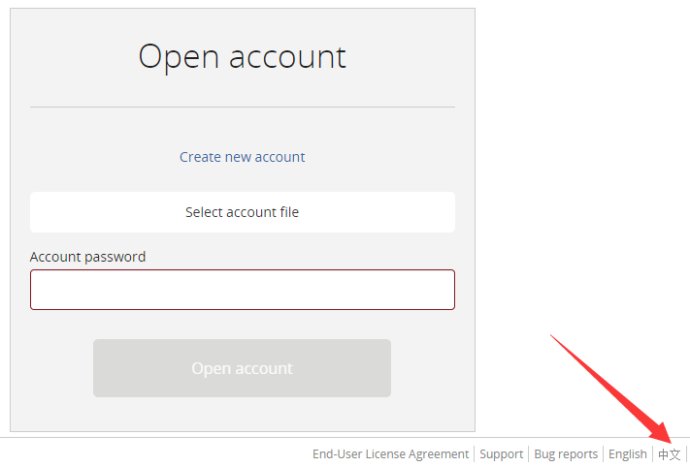
Task: Choose the Select account file button
Action: click(242, 212)
